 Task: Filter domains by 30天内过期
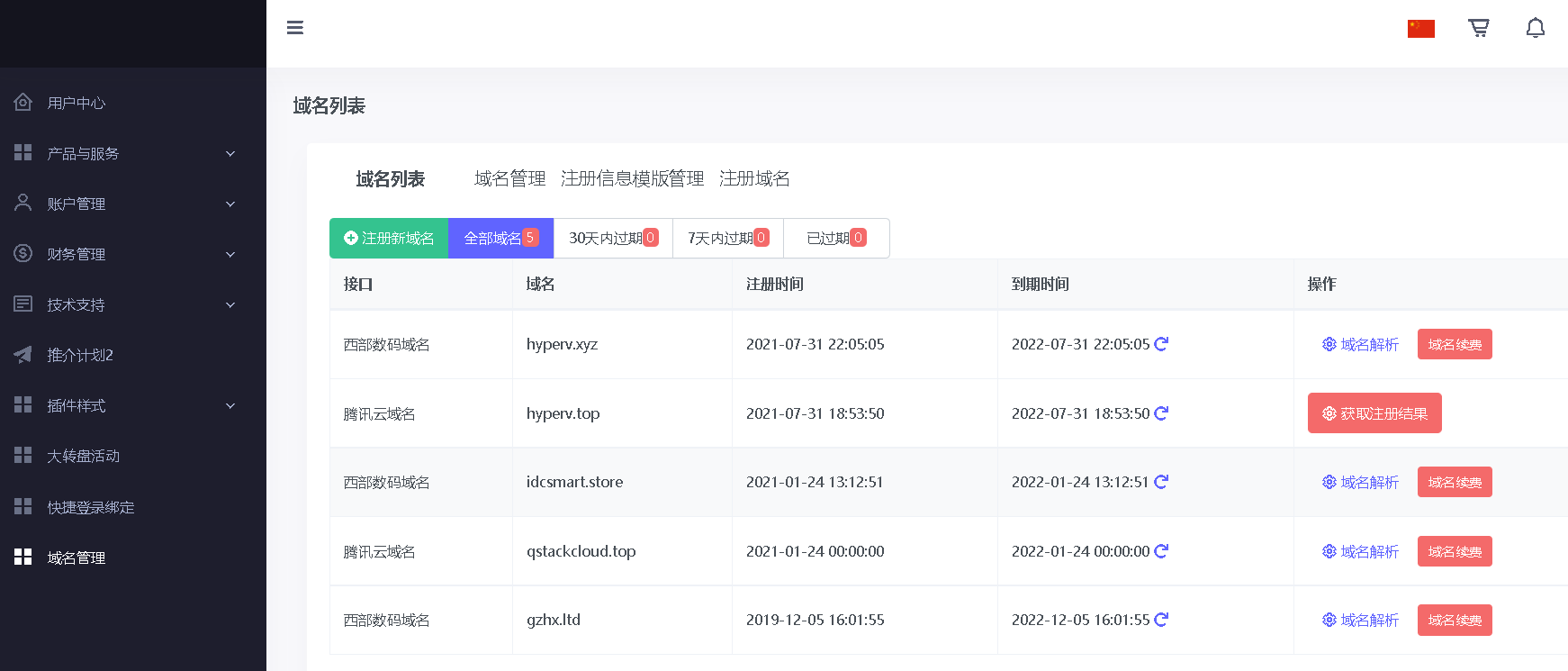coord(613,238)
